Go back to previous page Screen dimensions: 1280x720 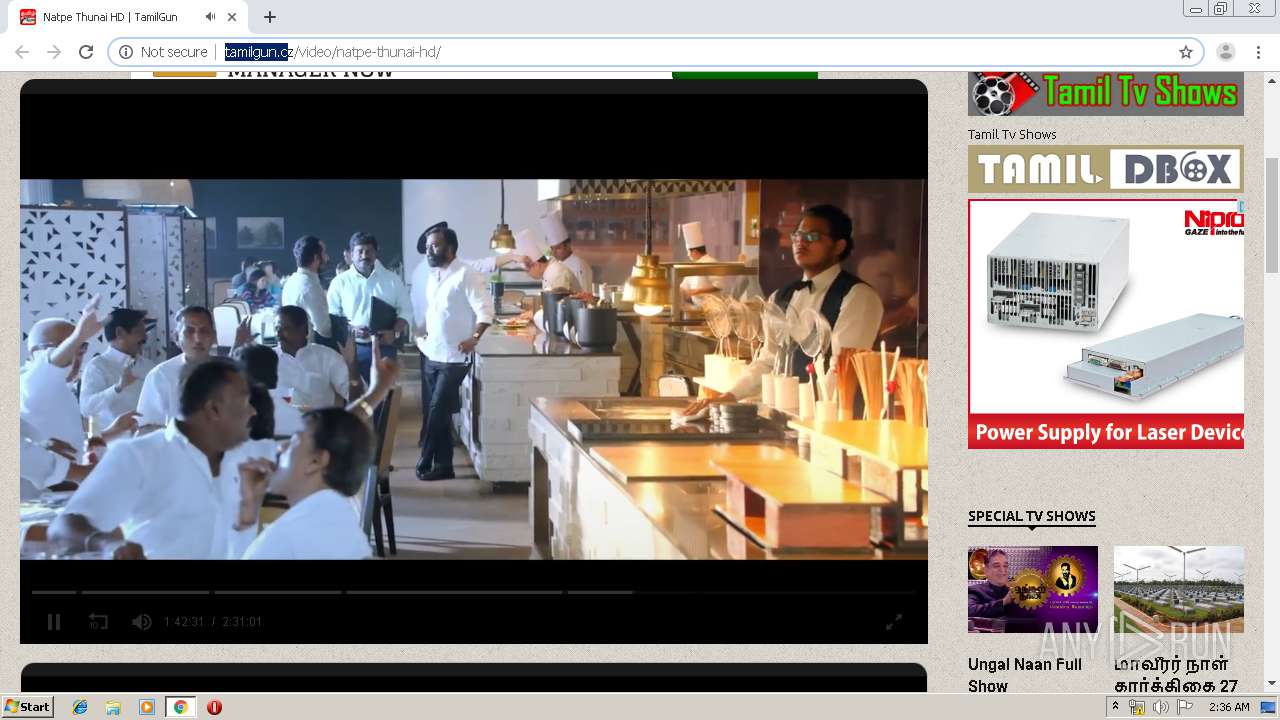pos(22,52)
